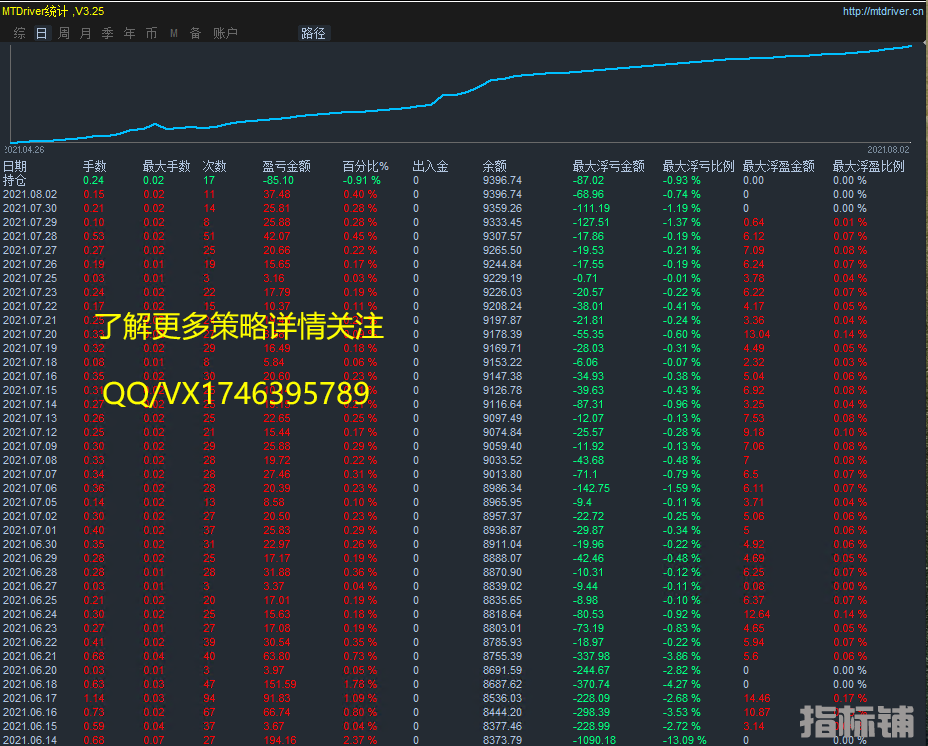Click profit value 151.59

point(280,684)
